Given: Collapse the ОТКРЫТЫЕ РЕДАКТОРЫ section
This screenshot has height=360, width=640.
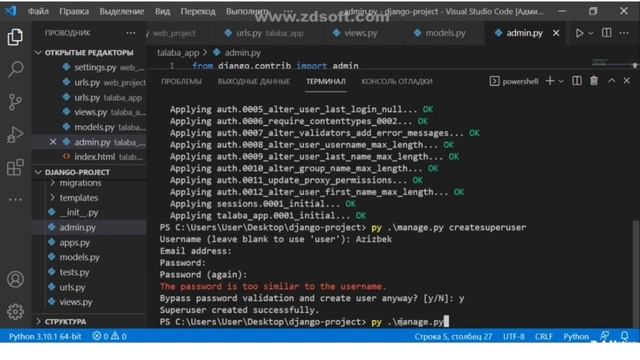Looking at the screenshot, I should pos(89,53).
